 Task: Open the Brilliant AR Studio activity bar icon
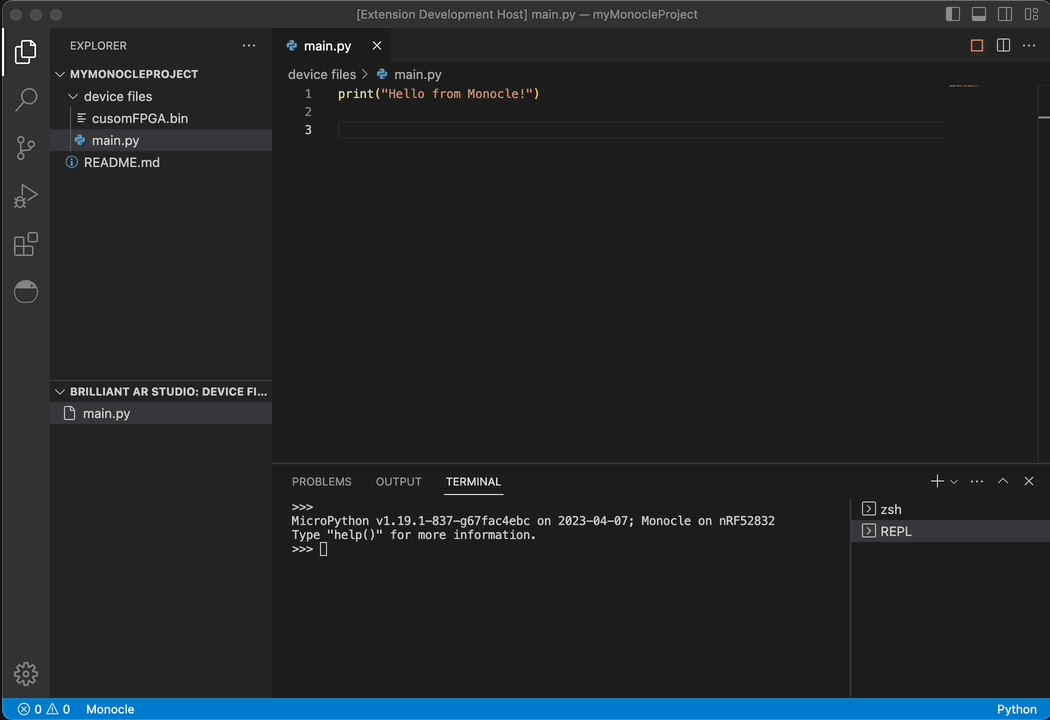tap(25, 291)
